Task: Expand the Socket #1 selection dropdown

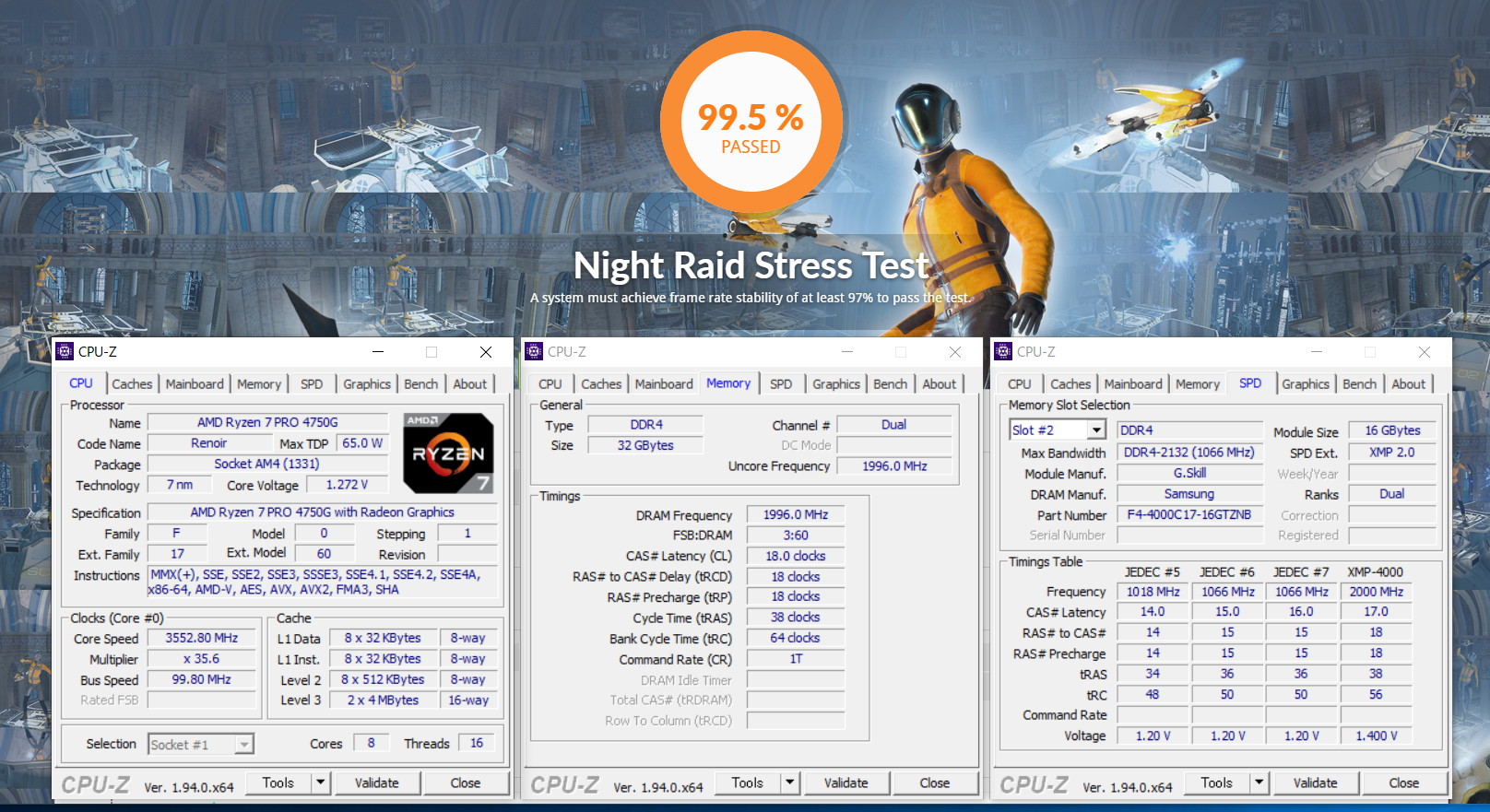Action: coord(244,744)
